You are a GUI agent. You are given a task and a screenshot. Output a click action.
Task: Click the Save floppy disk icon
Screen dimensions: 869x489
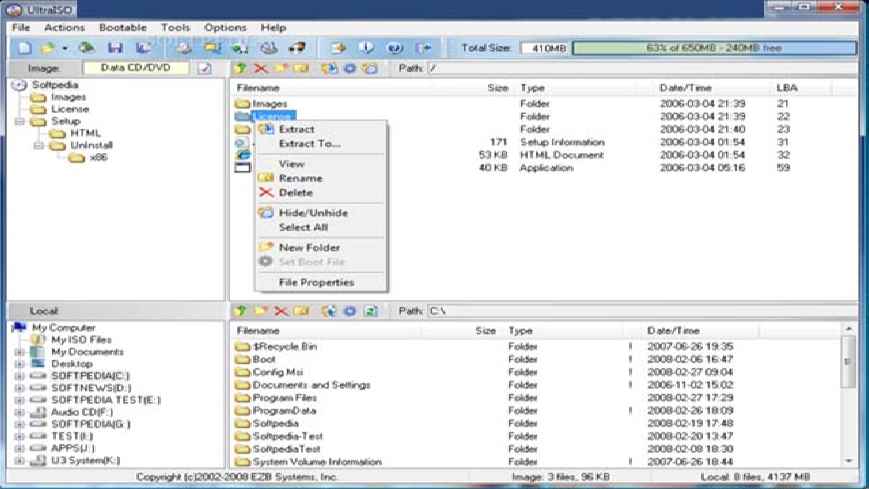115,48
